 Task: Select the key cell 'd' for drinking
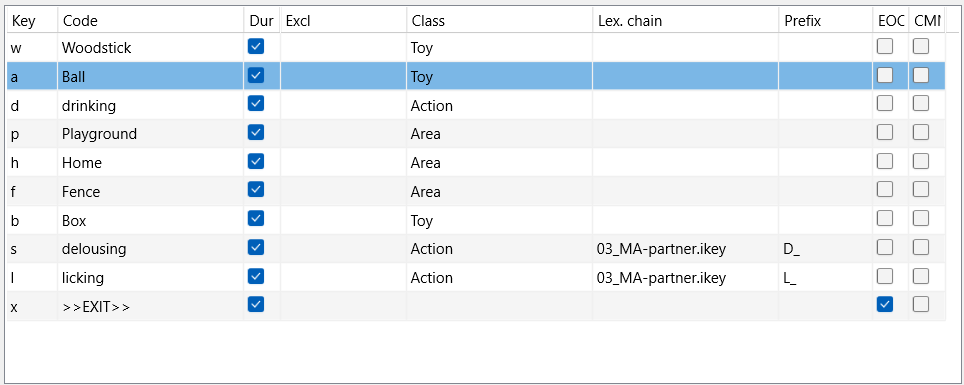coord(33,105)
